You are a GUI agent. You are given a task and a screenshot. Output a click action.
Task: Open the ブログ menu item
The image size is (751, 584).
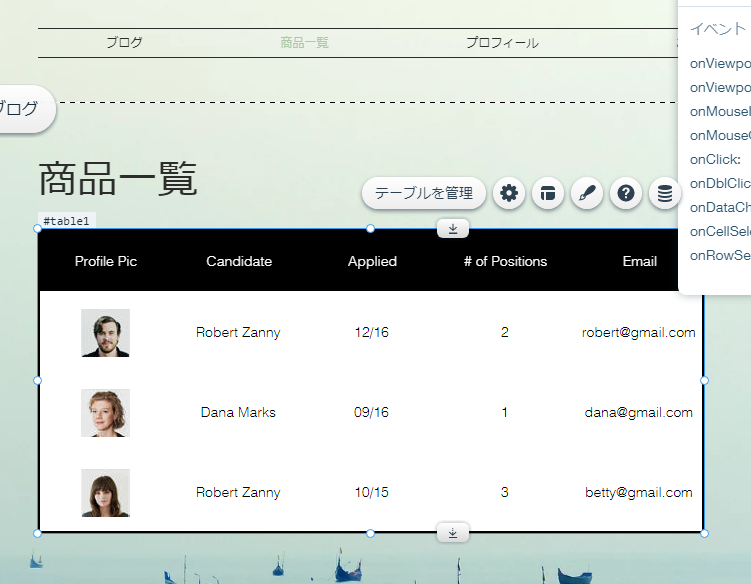[x=125, y=43]
